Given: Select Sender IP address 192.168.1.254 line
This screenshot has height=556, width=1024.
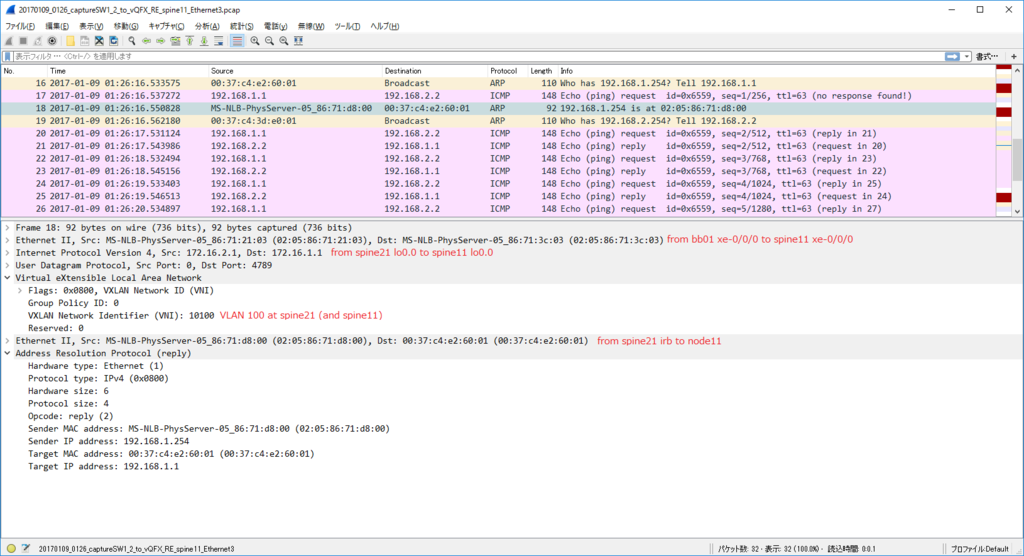Looking at the screenshot, I should coord(108,442).
